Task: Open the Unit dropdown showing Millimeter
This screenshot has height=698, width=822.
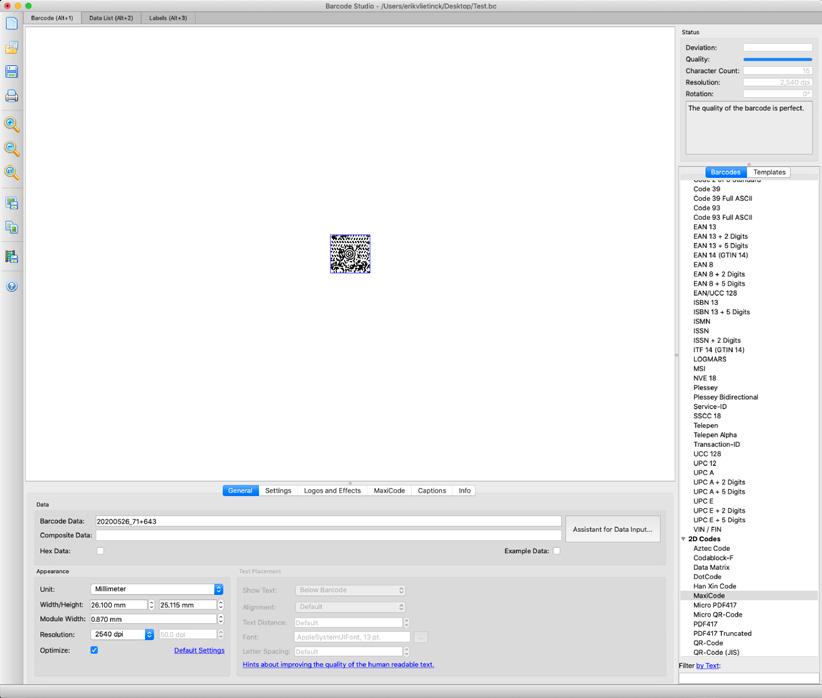Action: point(157,589)
